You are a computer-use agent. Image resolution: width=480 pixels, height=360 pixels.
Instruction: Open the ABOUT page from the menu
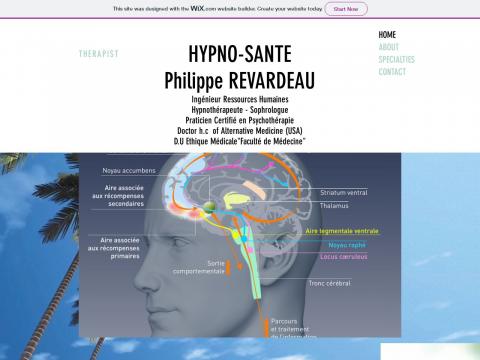pos(389,47)
